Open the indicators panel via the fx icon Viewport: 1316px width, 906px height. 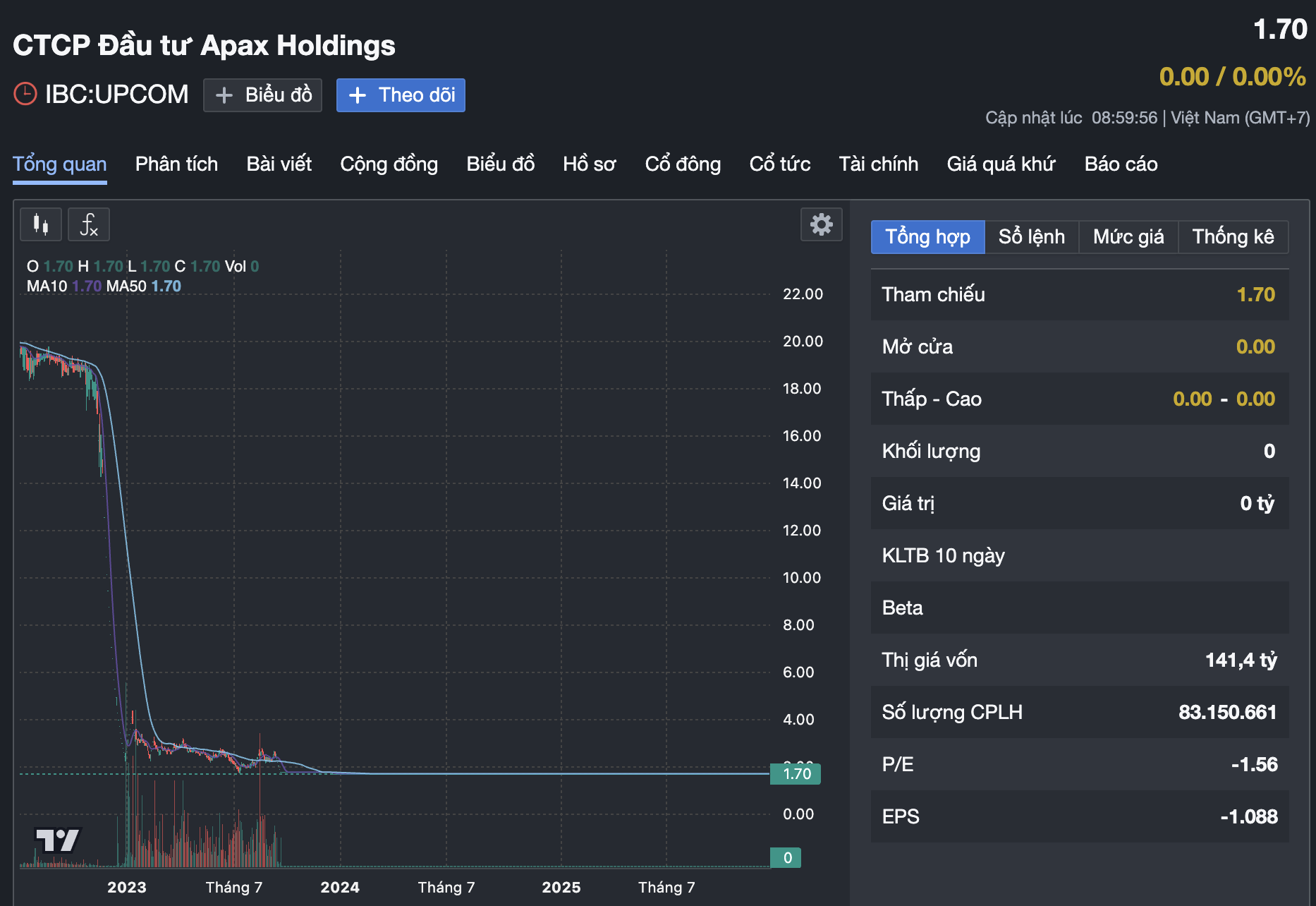88,224
